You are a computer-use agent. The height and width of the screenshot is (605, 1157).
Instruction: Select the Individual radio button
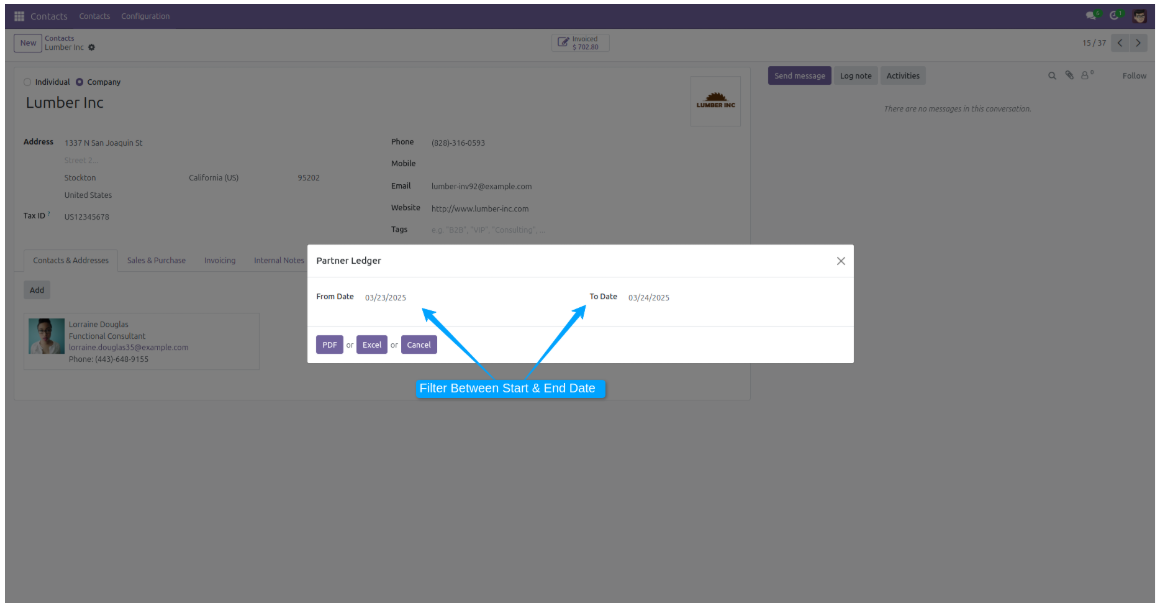pyautogui.click(x=27, y=82)
